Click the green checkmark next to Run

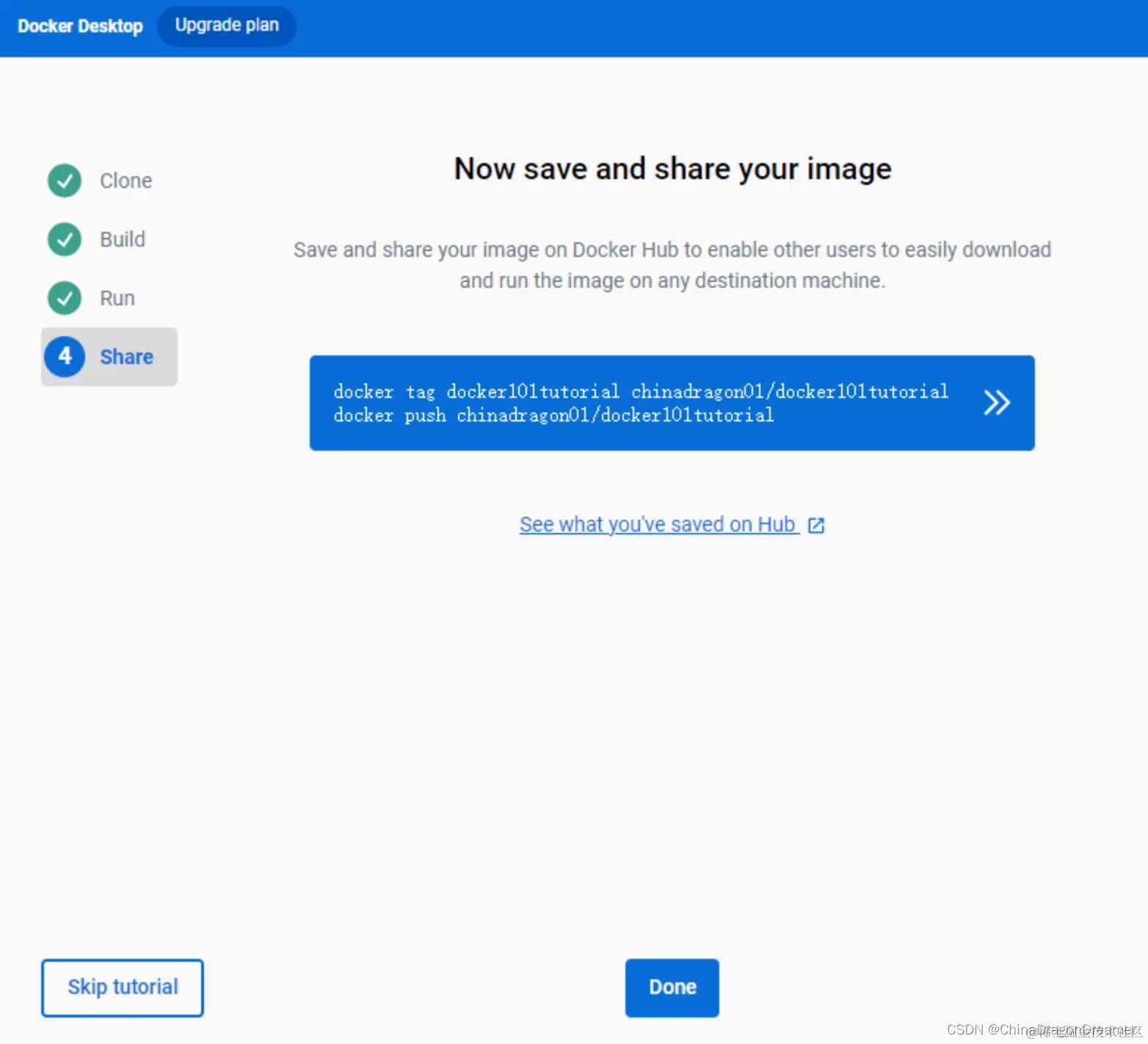[65, 298]
